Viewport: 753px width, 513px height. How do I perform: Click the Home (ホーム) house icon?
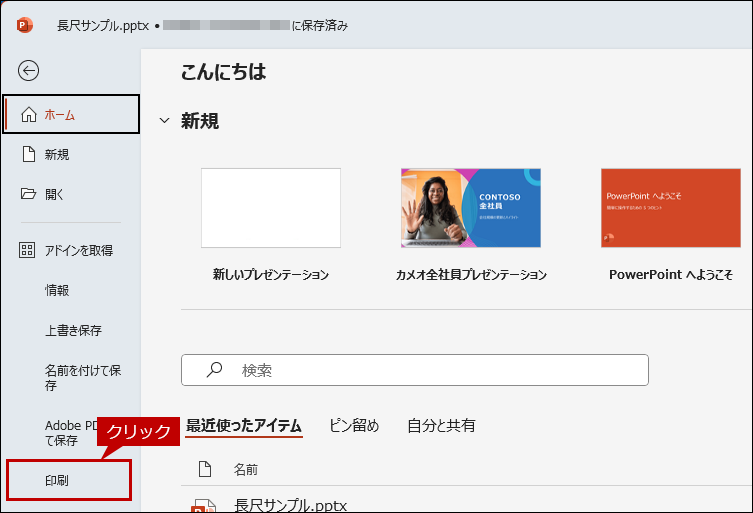pos(28,115)
